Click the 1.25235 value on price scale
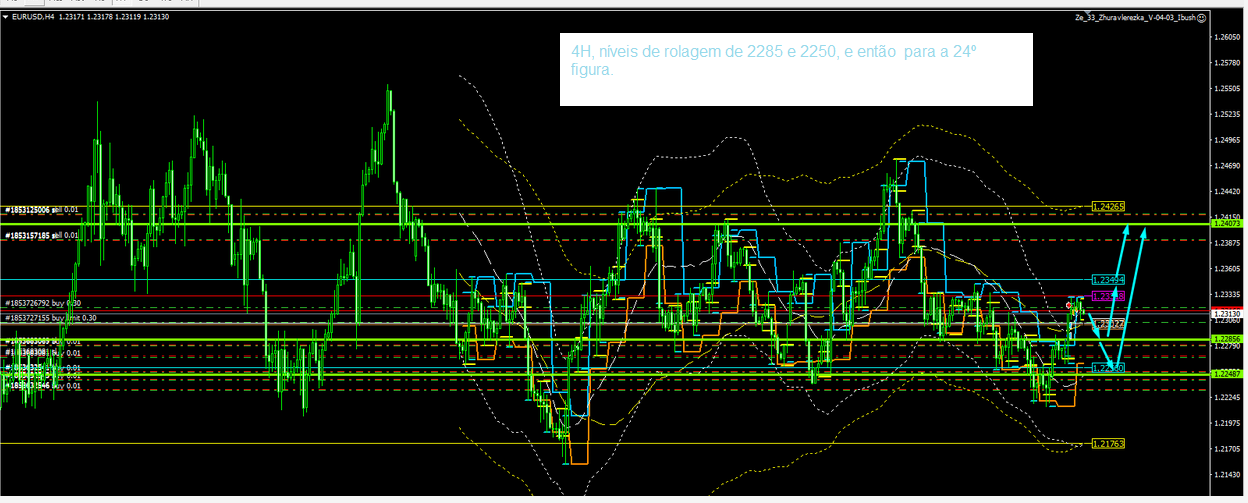1248x503 pixels. pos(1226,114)
